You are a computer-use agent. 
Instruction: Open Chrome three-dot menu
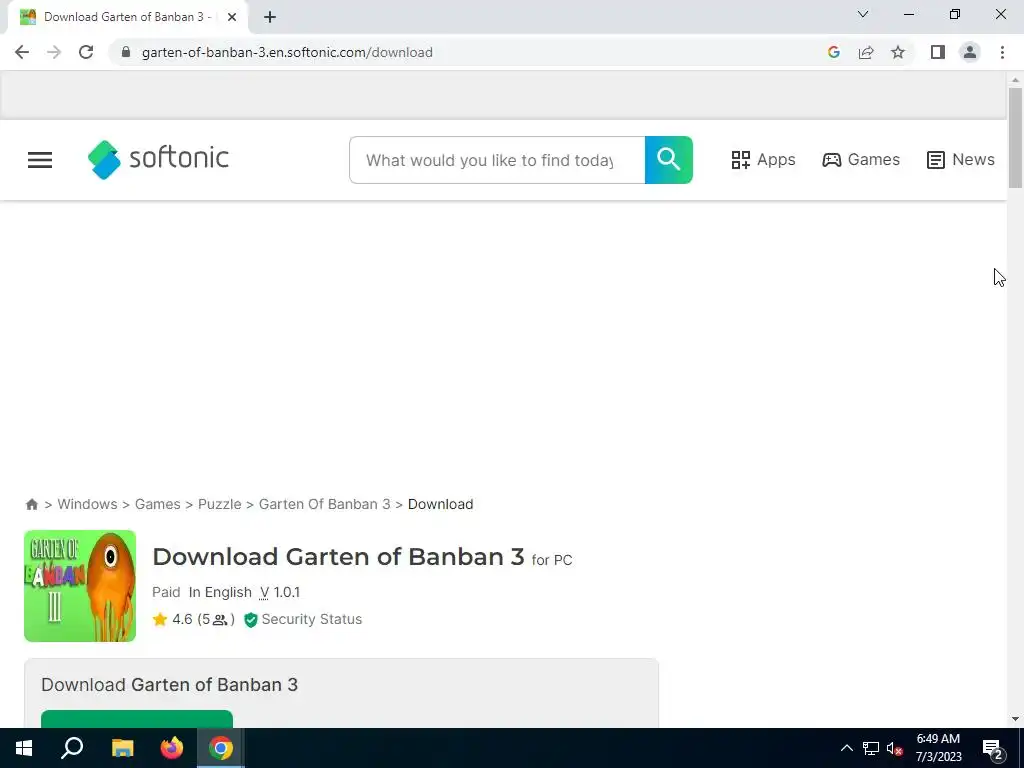tap(1002, 52)
